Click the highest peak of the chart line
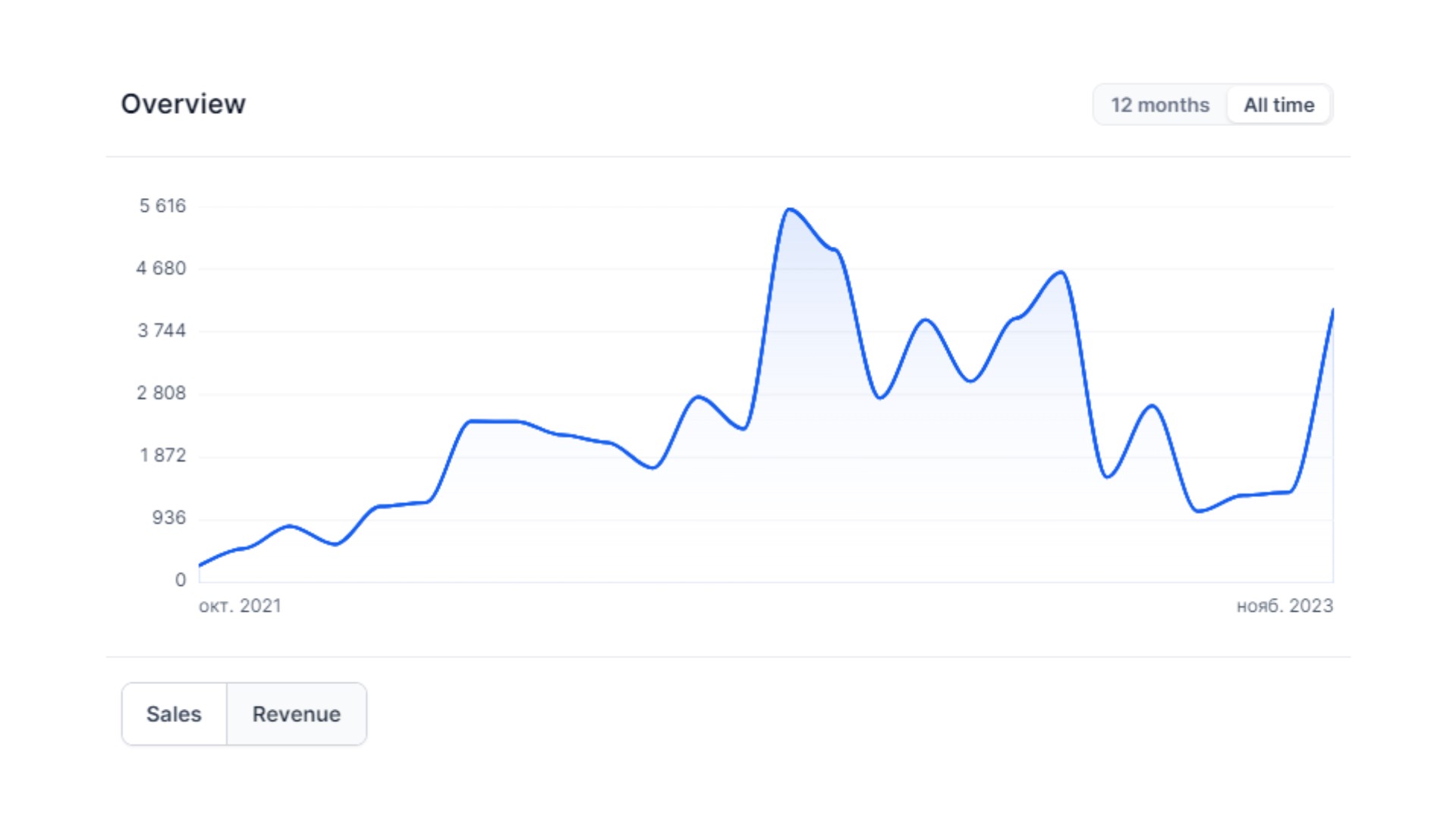The width and height of the screenshot is (1456, 819). [x=790, y=209]
